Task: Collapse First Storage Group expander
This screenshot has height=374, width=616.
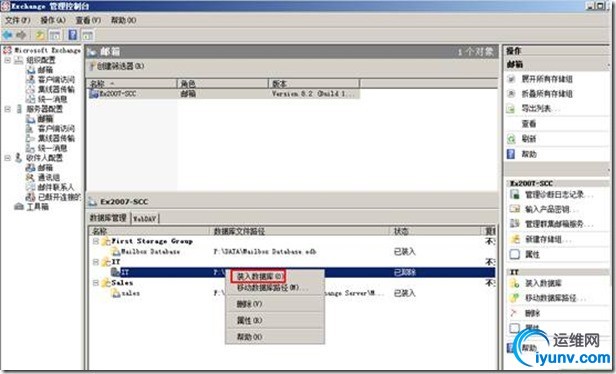Action: 95,241
